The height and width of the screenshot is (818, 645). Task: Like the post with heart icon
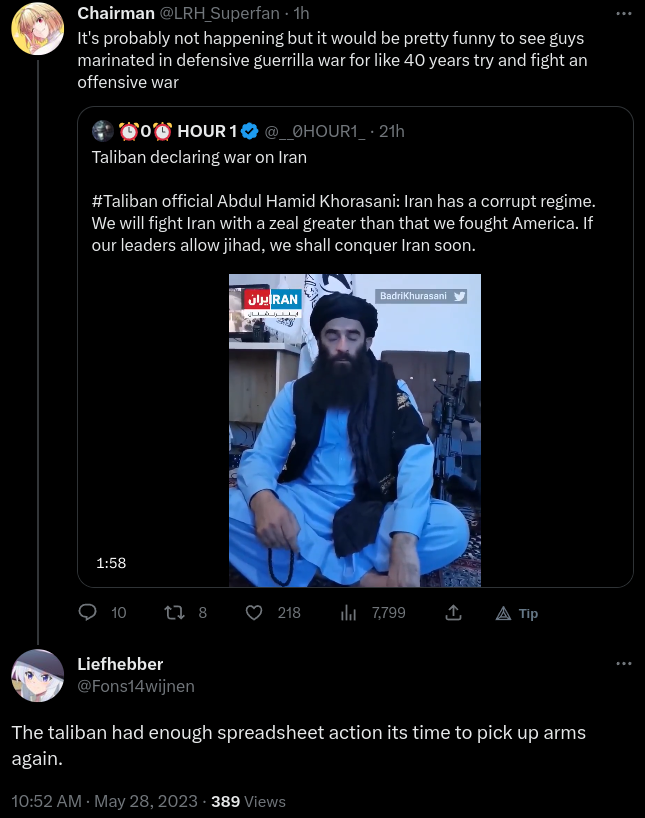click(x=254, y=612)
